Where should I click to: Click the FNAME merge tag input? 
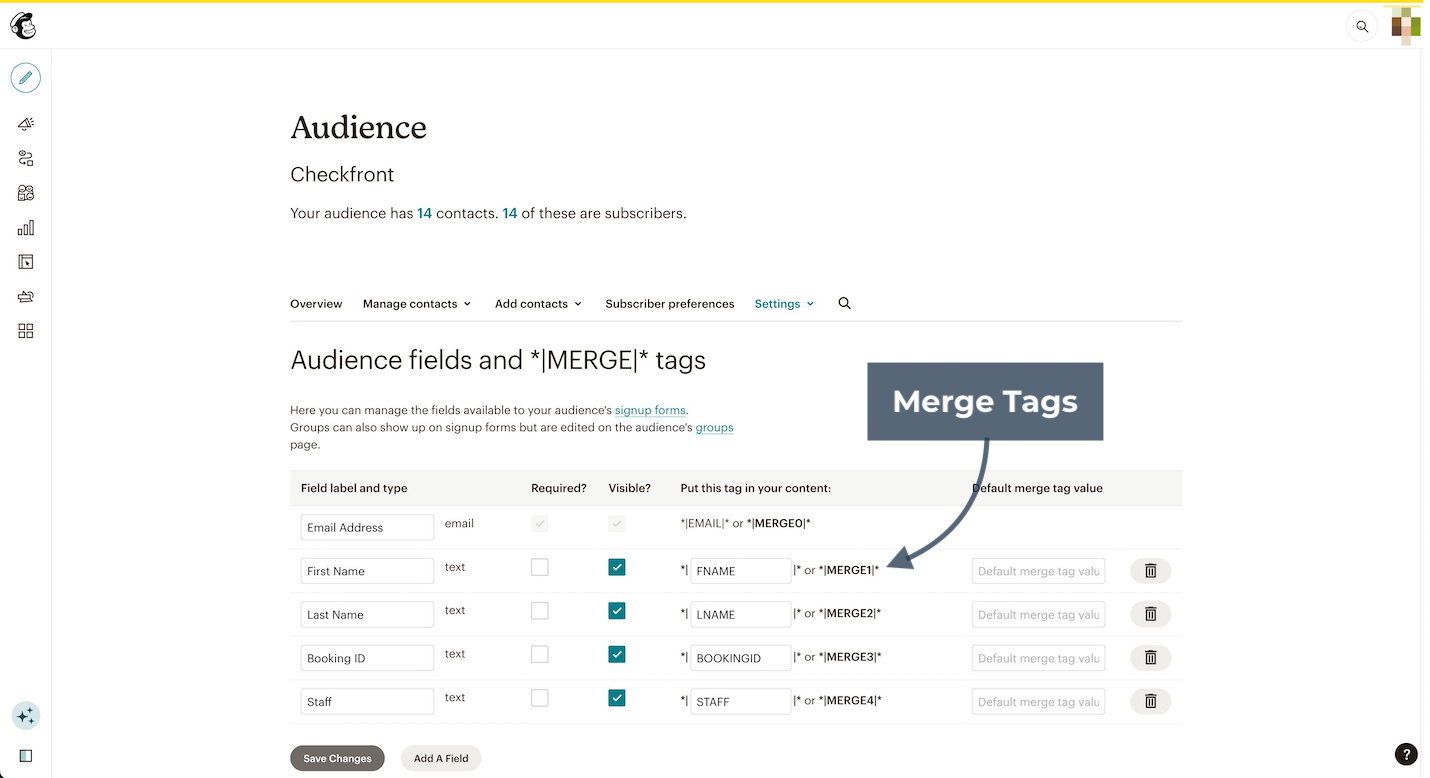741,571
